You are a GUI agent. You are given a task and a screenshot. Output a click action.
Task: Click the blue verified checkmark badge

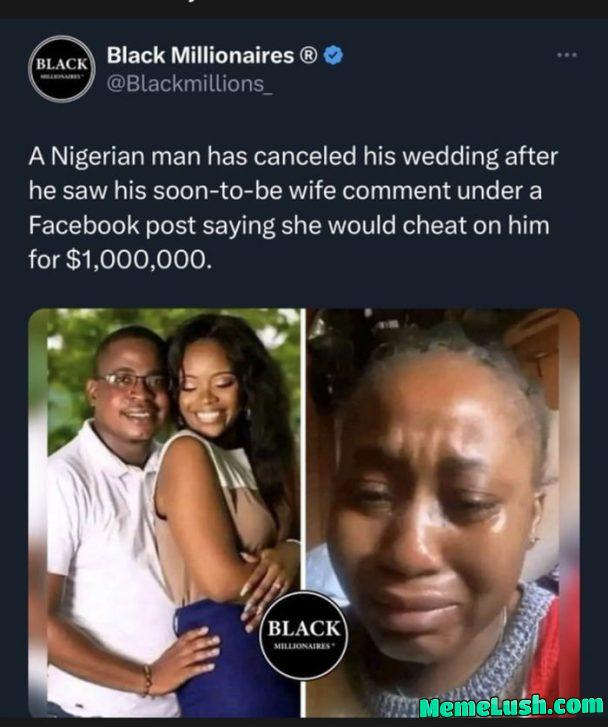333,55
